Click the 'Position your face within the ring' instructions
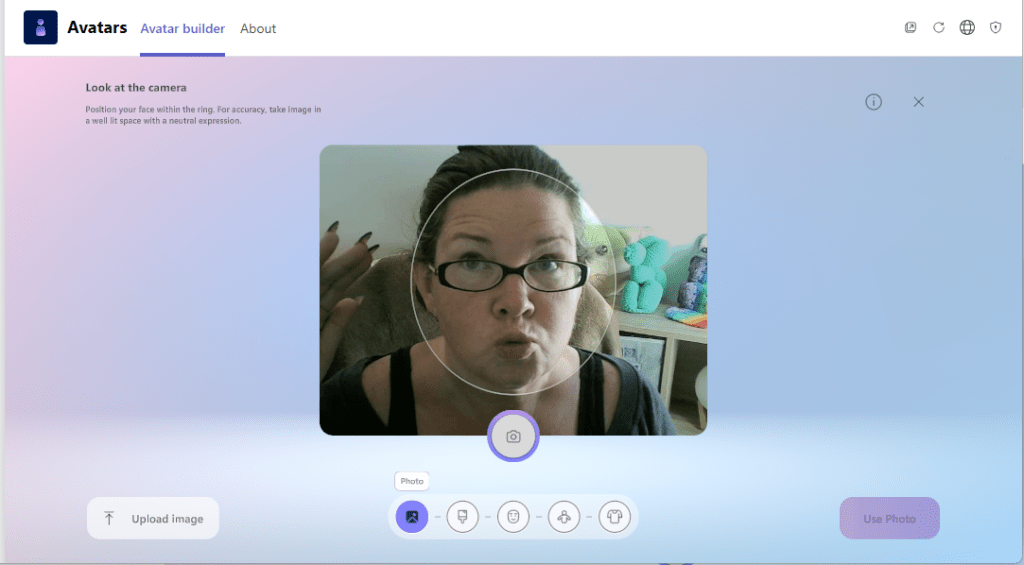The height and width of the screenshot is (565, 1024). [x=203, y=115]
